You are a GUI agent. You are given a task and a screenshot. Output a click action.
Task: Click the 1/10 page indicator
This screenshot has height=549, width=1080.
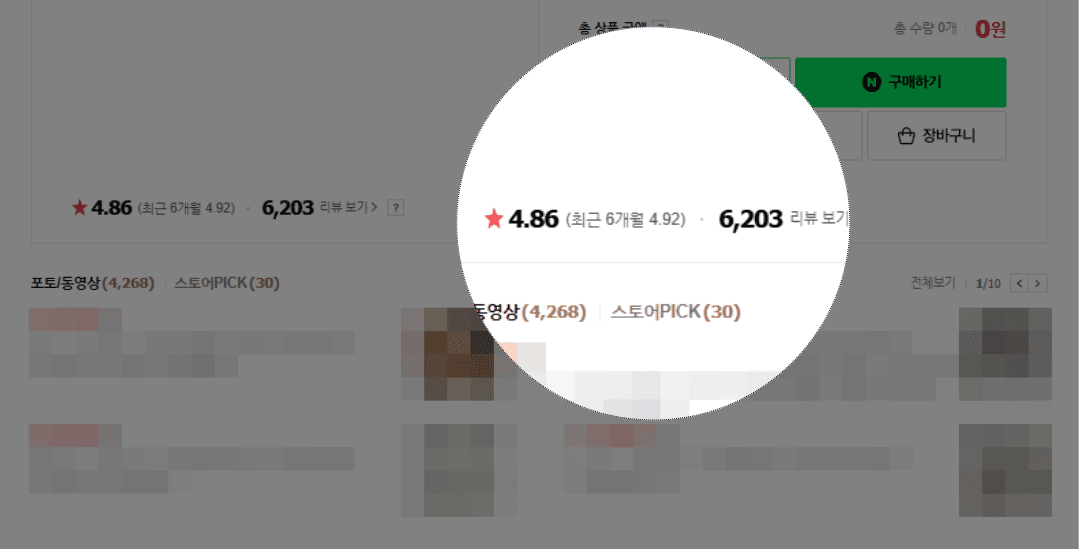[x=988, y=283]
